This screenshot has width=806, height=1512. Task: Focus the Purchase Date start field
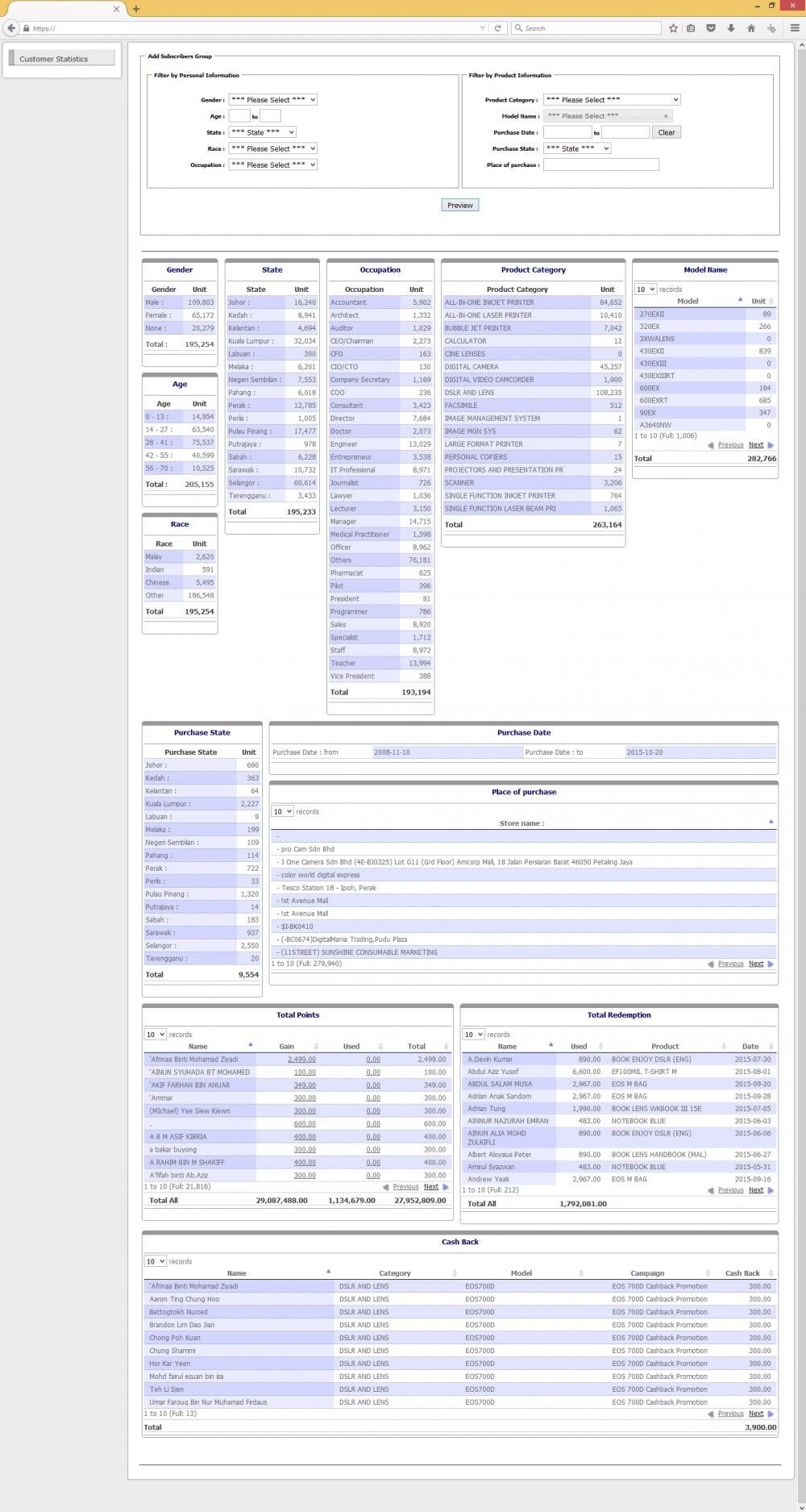point(567,132)
